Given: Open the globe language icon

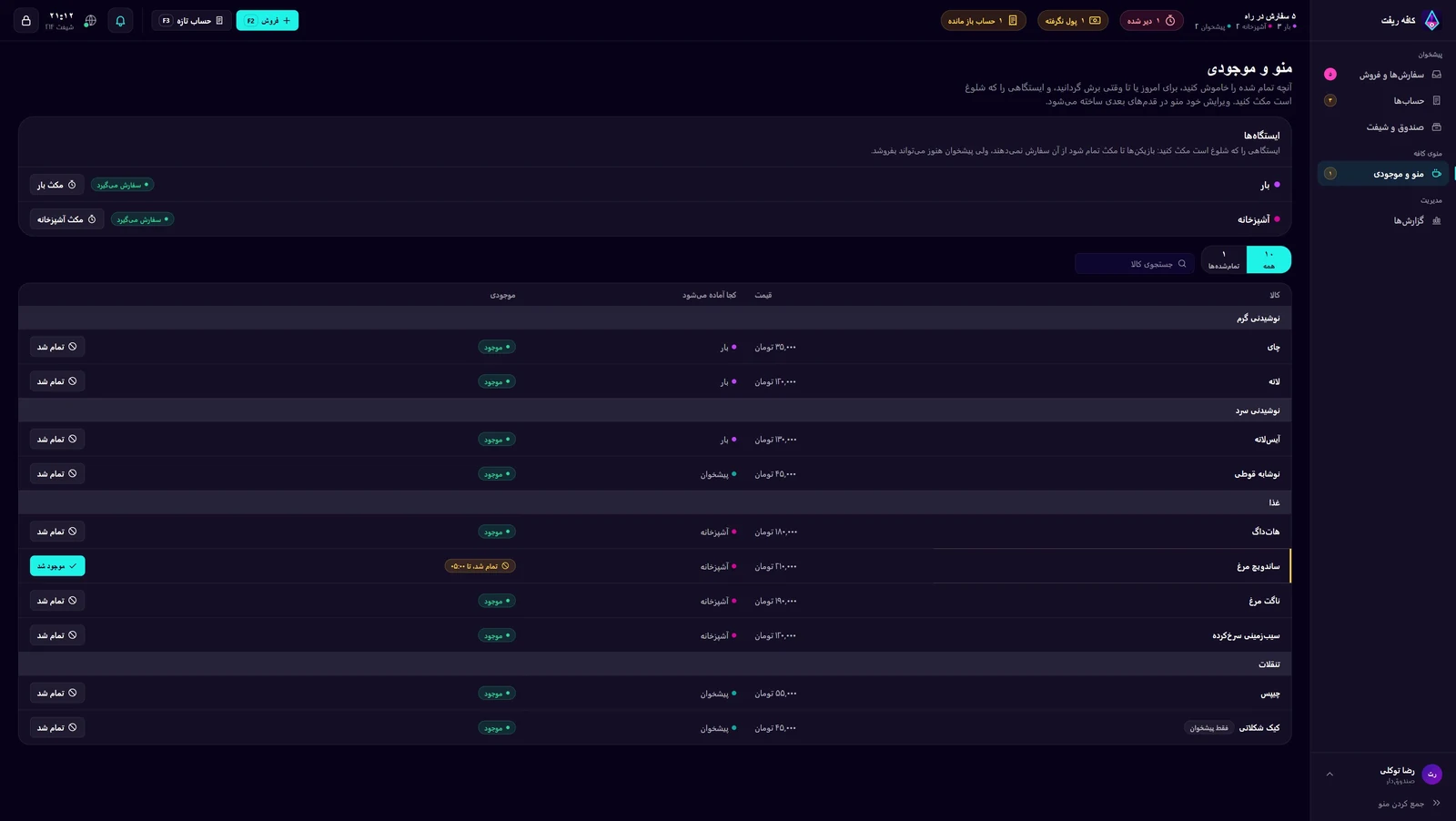Looking at the screenshot, I should (90, 20).
